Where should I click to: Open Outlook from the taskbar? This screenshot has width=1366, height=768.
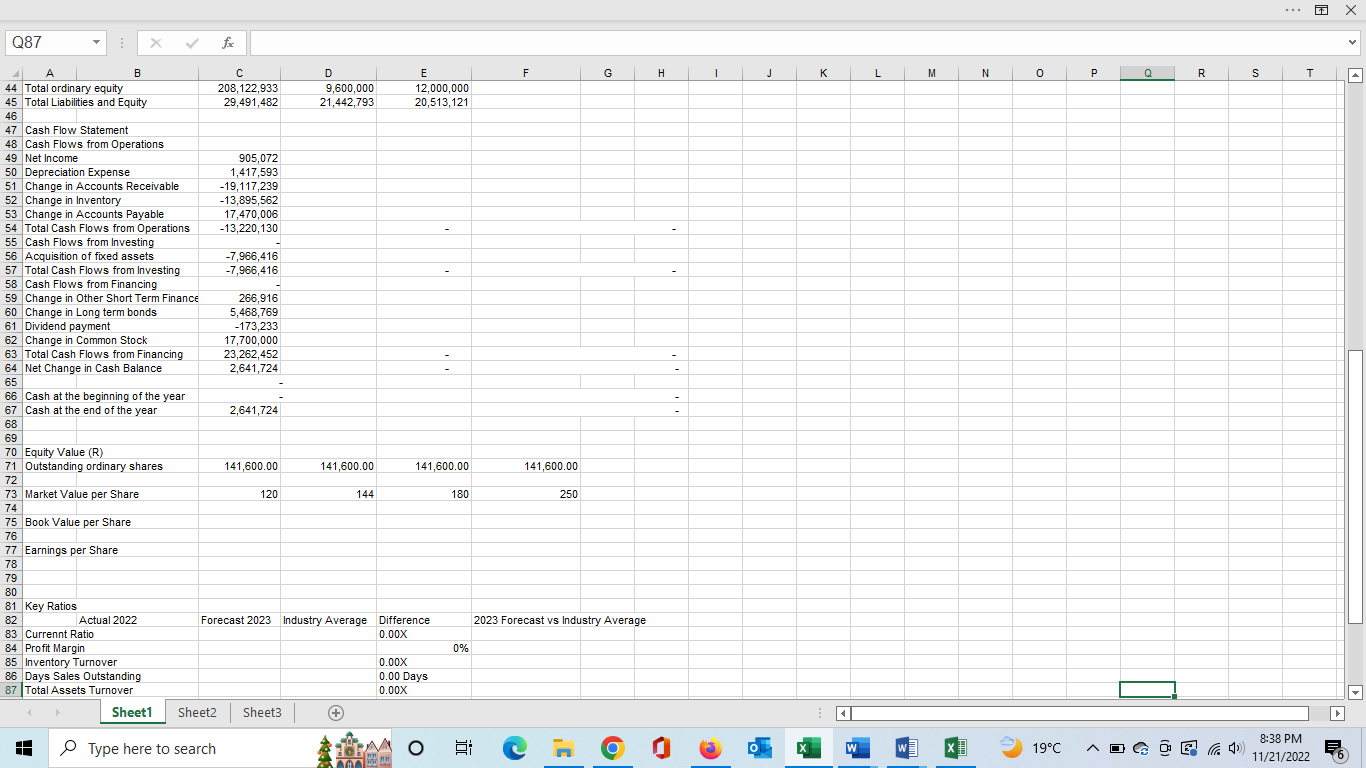(x=759, y=748)
